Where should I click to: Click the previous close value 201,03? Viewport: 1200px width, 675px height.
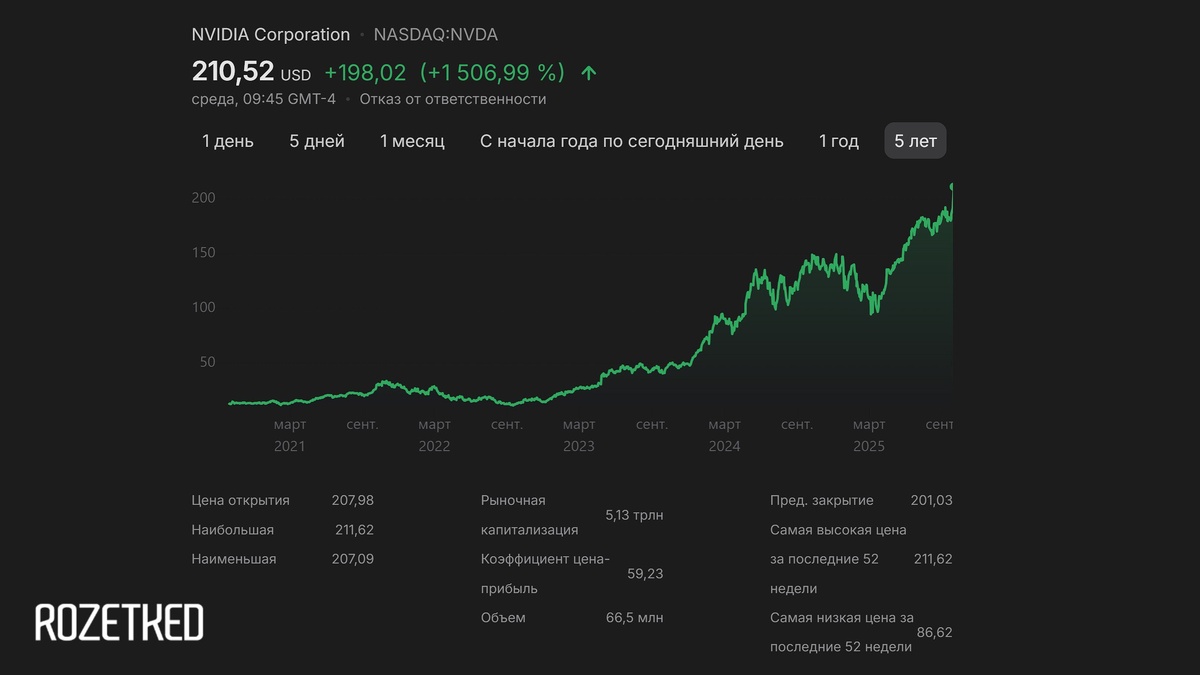[x=932, y=500]
